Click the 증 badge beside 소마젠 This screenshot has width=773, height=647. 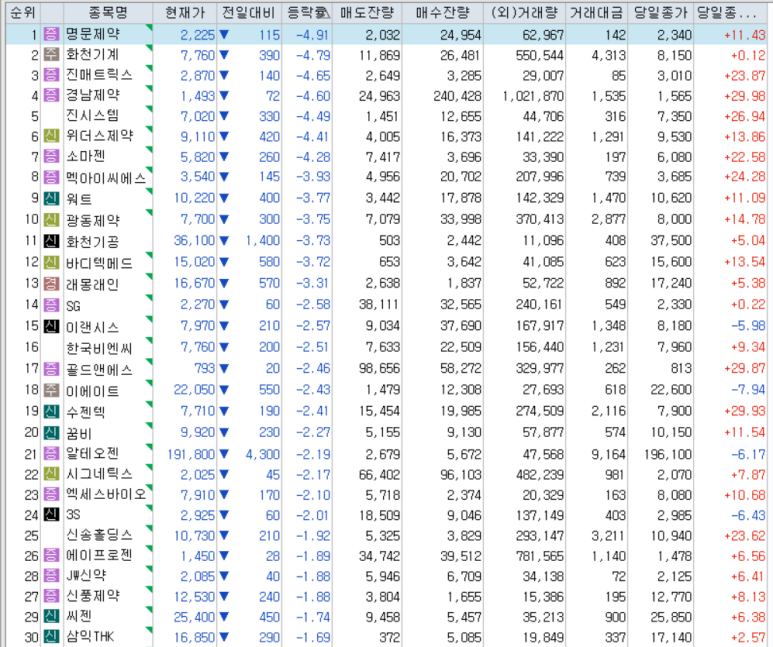[x=51, y=156]
